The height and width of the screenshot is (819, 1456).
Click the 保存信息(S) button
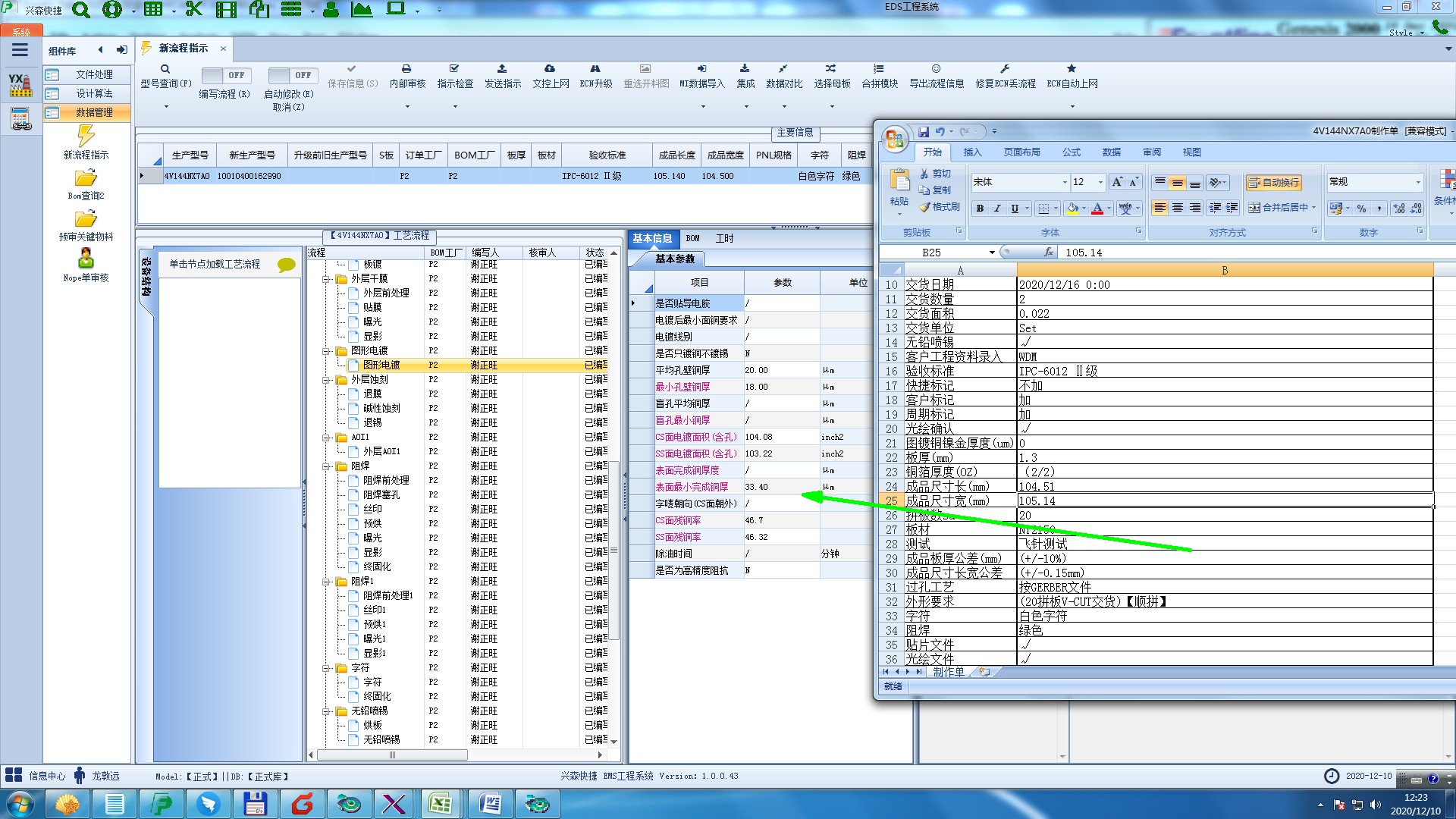353,76
